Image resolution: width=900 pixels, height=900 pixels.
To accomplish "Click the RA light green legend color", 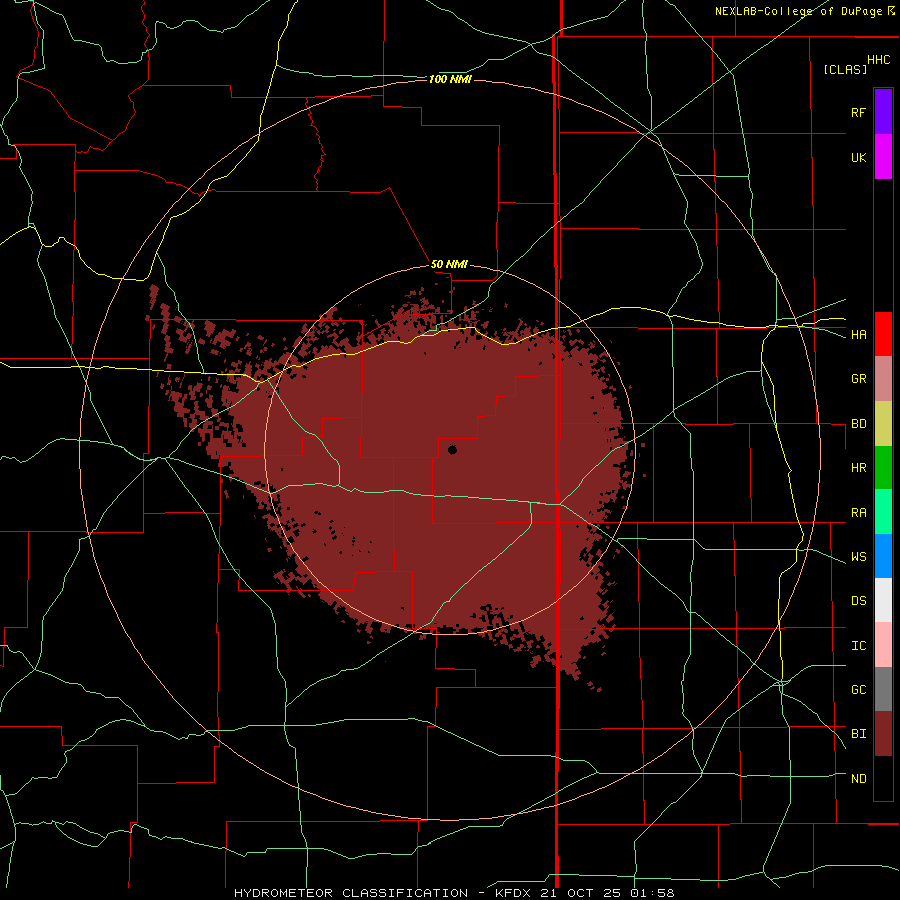I will click(883, 512).
